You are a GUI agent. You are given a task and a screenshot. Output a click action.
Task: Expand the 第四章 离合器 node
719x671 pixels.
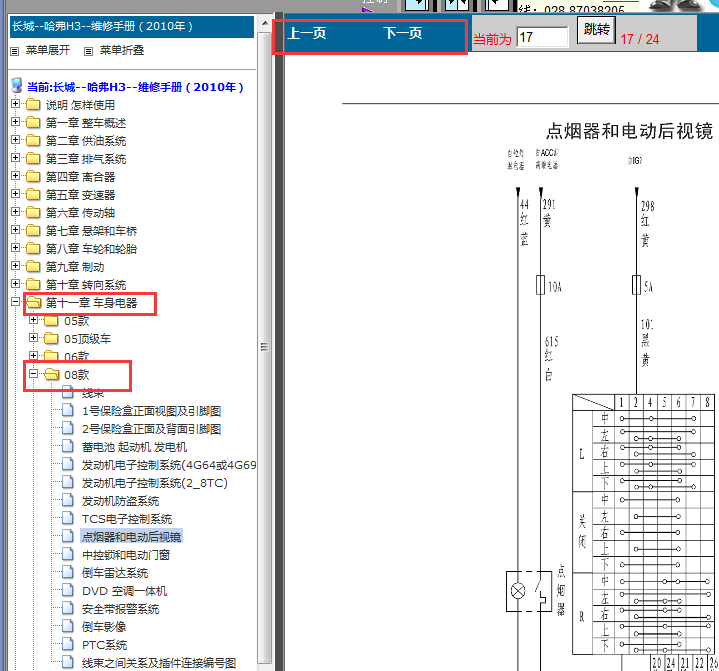pos(16,176)
